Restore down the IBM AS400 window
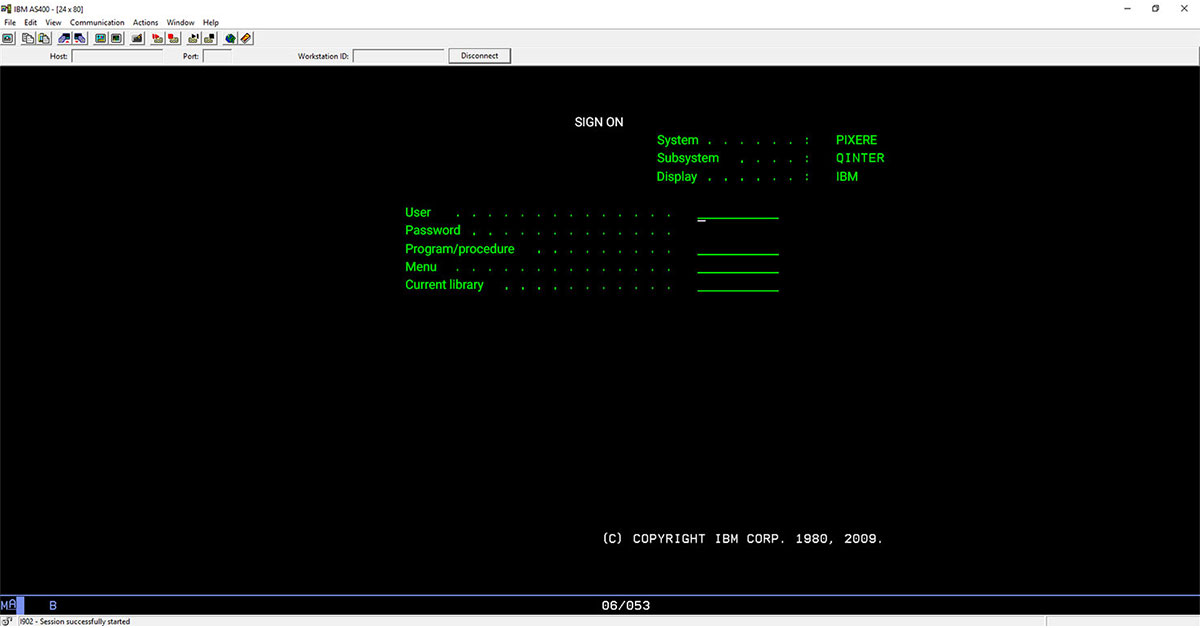Screen dimensions: 1200x628 [1155, 8]
